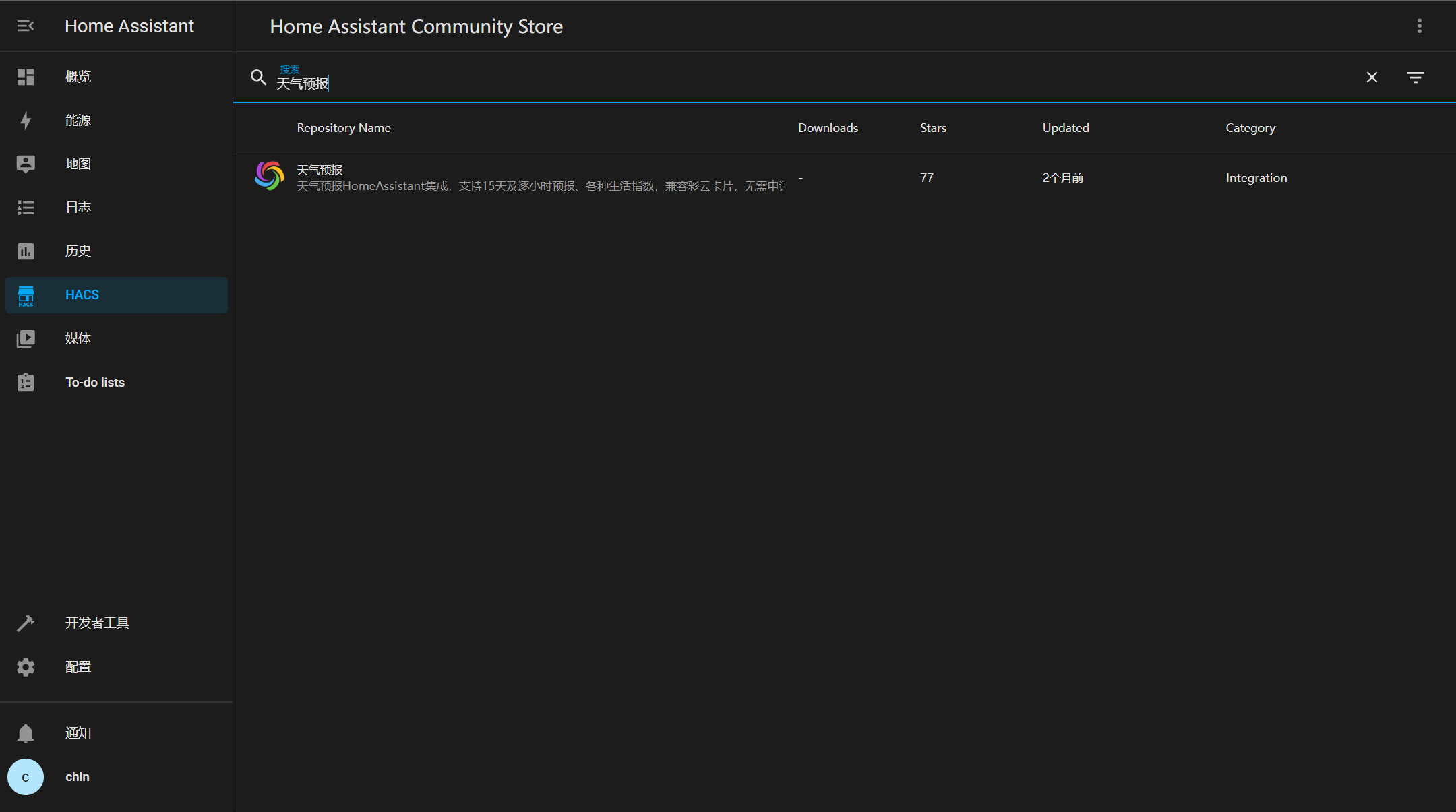Click the 配置 gear icon
1456x812 pixels.
pyautogui.click(x=26, y=667)
